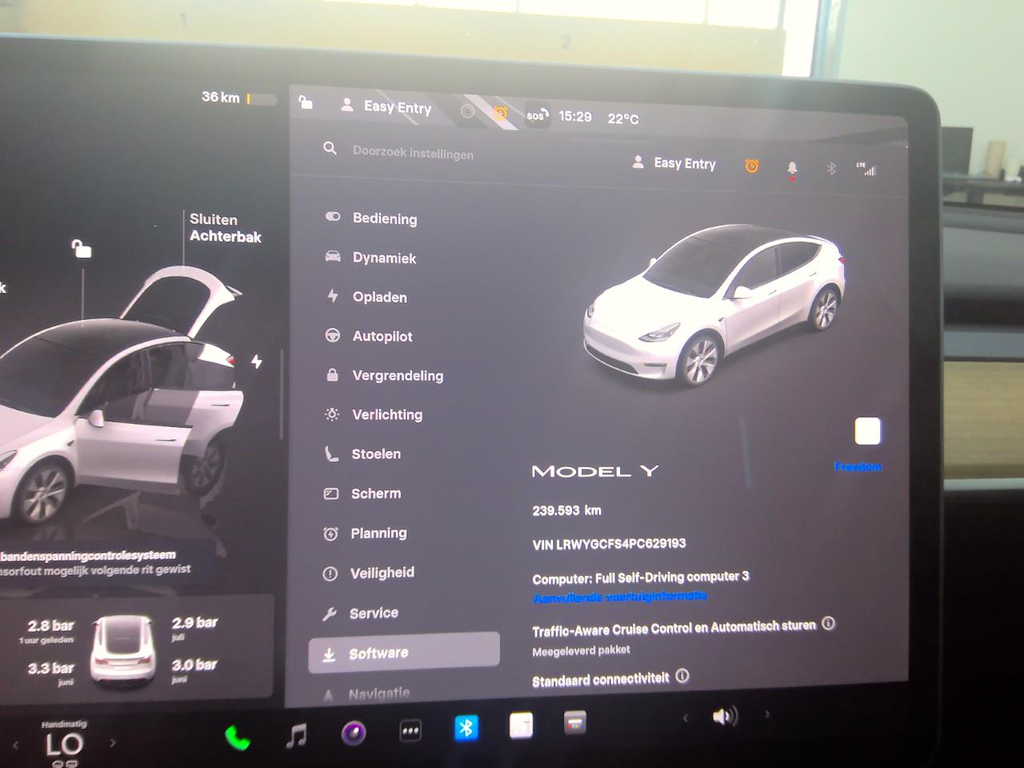Tap the tire pressure car thumbnail
Viewport: 1024px width, 768px height.
[123, 650]
